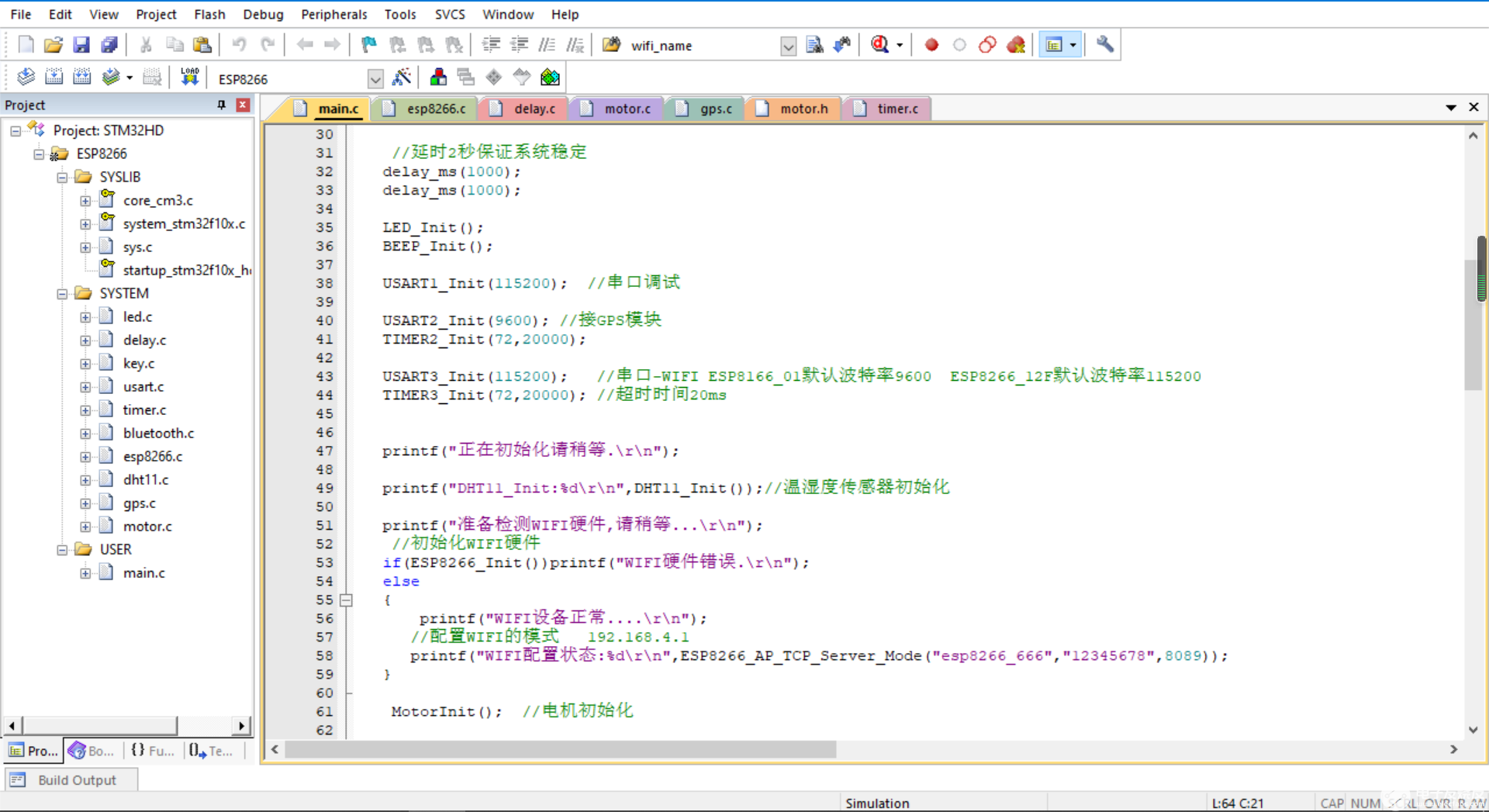Open the Build Output panel
Image resolution: width=1489 pixels, height=812 pixels.
click(76, 780)
